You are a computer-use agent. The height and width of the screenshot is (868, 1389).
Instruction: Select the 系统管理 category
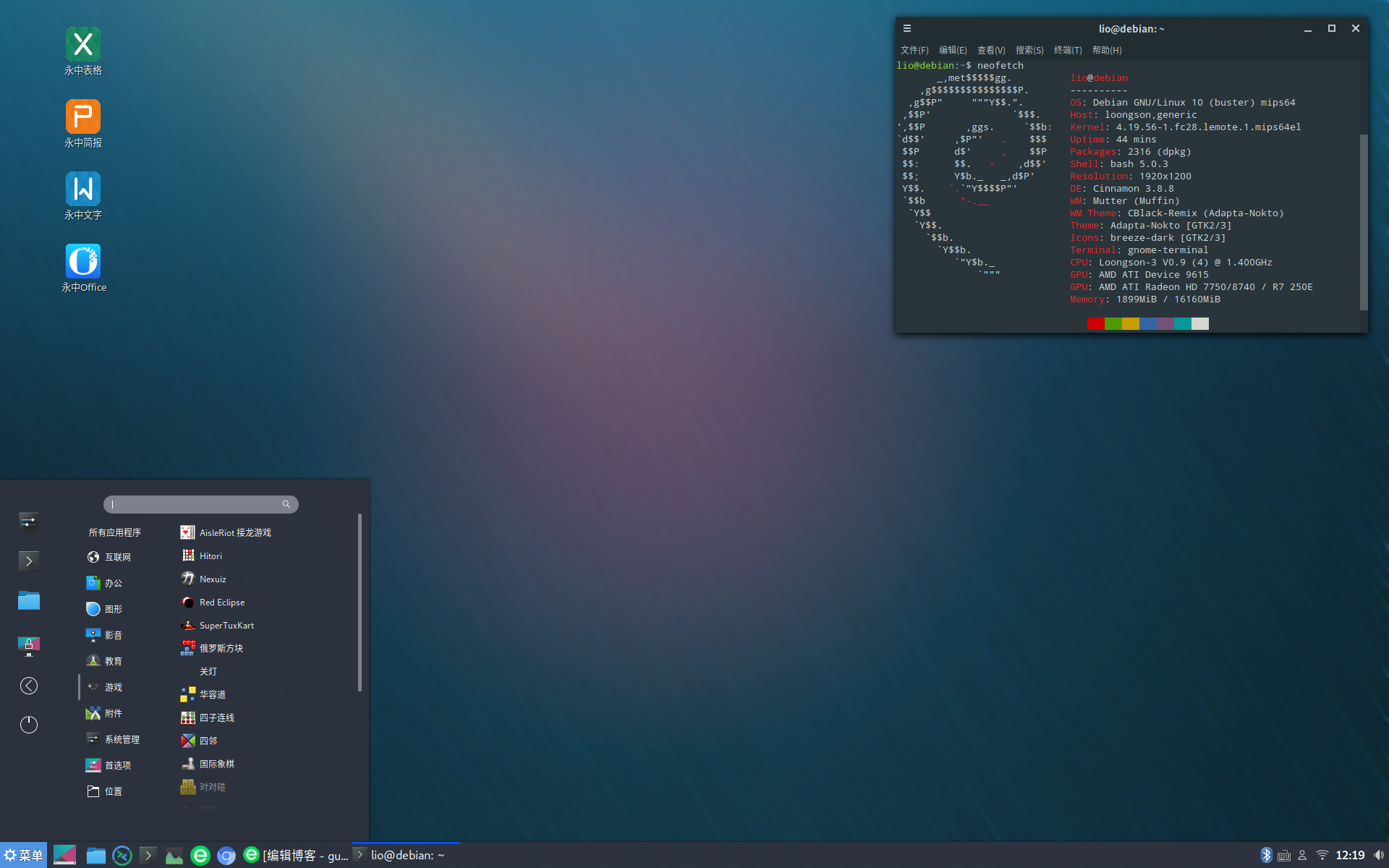click(122, 739)
